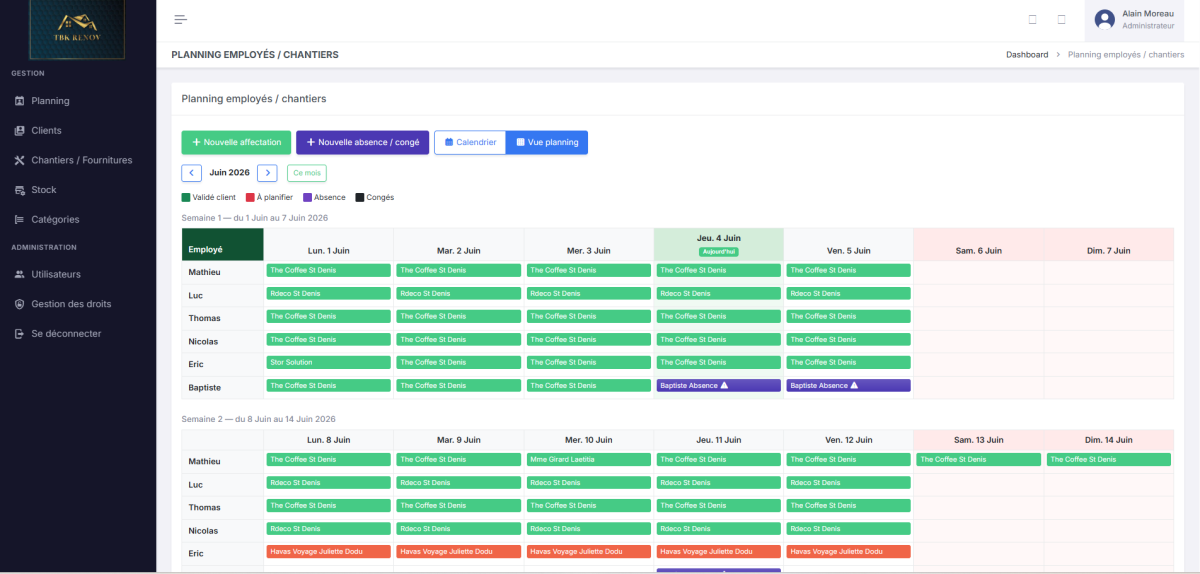Click the Ce mois button
The height and width of the screenshot is (574, 1200).
point(307,173)
